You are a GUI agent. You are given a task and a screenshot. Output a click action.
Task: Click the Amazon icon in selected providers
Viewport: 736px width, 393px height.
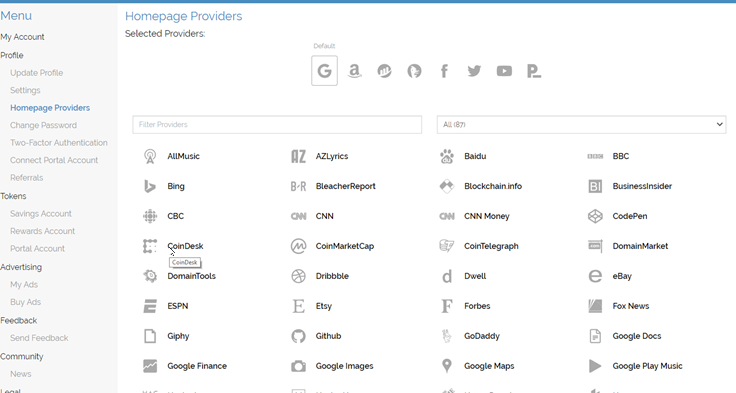354,71
